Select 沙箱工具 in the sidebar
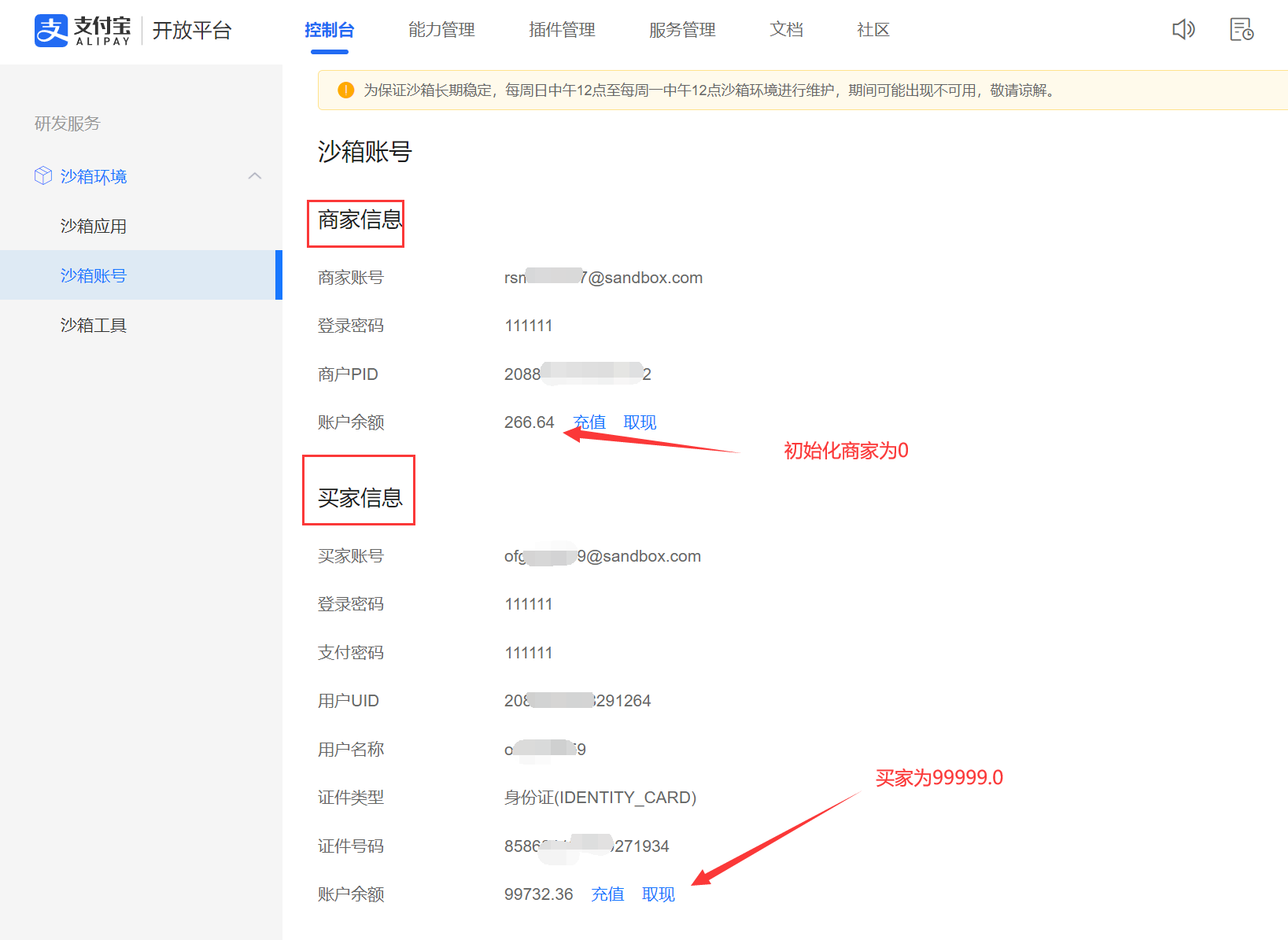1288x940 pixels. coord(141,325)
